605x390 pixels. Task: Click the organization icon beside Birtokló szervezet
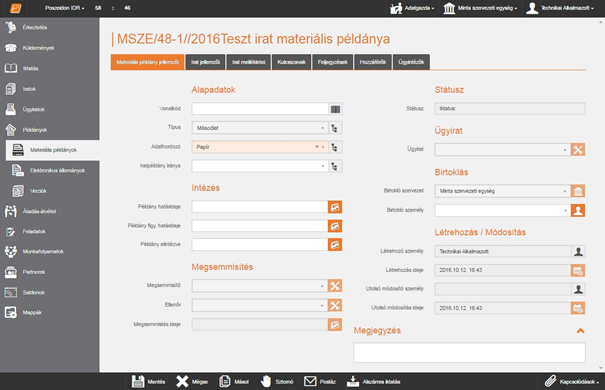pos(578,191)
